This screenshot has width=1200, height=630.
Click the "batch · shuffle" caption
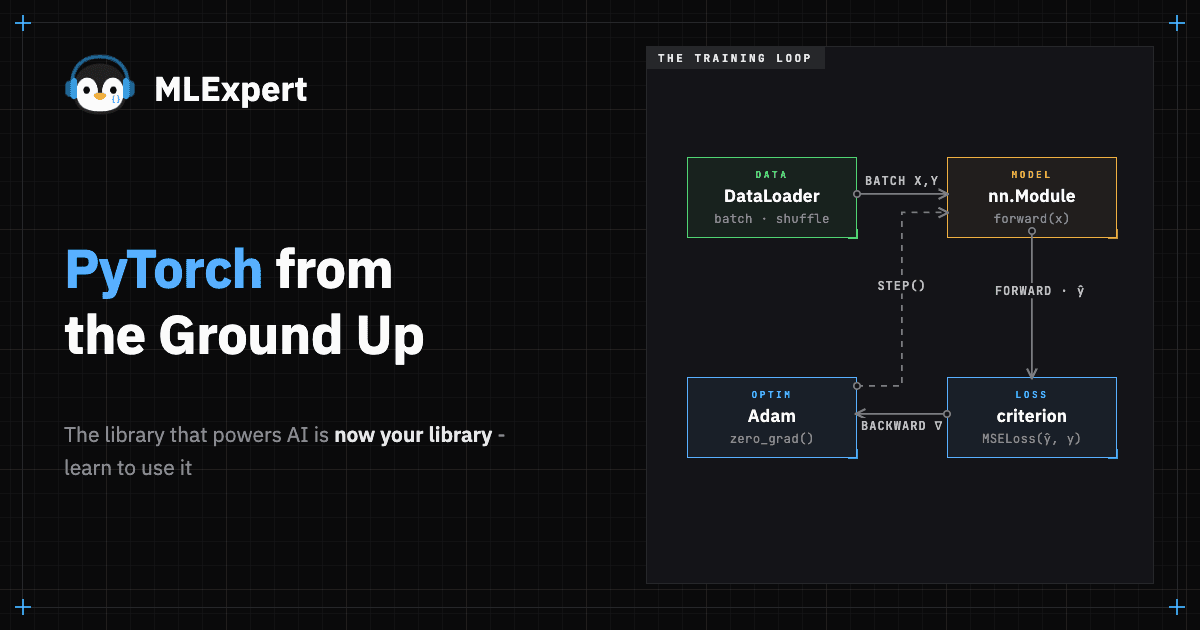coord(771,218)
